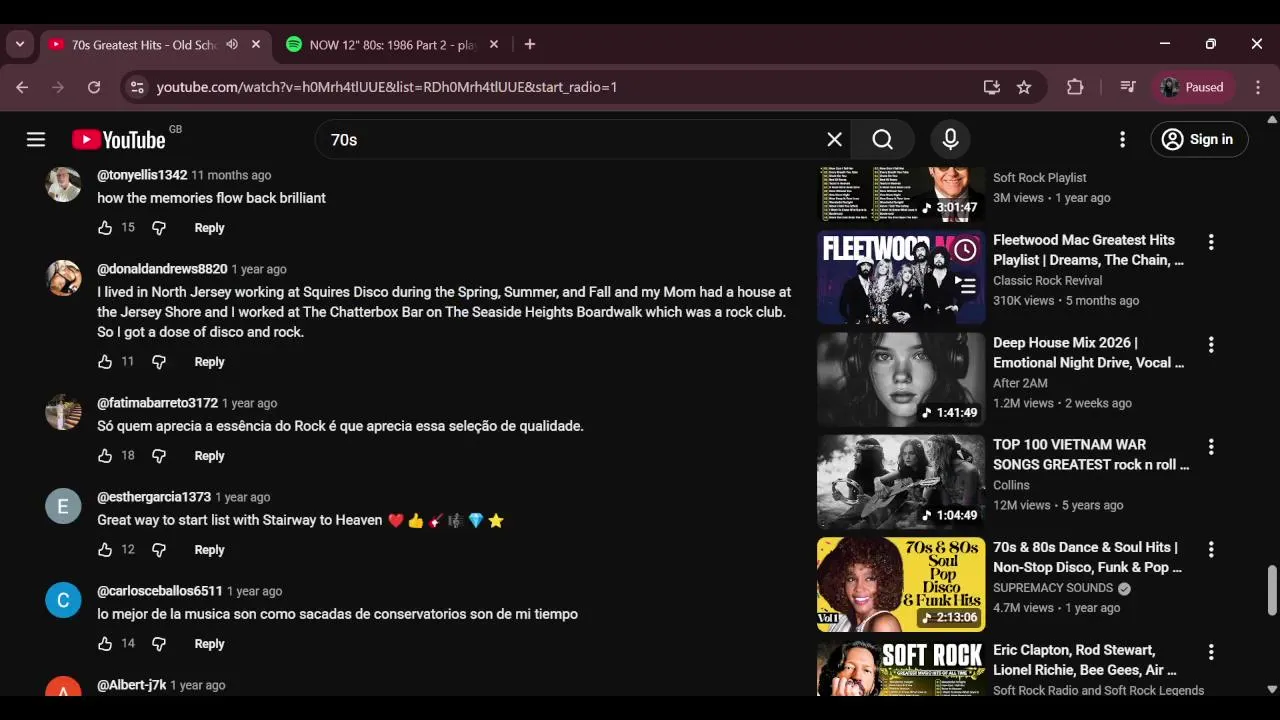Viewport: 1280px width, 720px height.
Task: Like the comment by @tonyellis1342
Action: 105,228
